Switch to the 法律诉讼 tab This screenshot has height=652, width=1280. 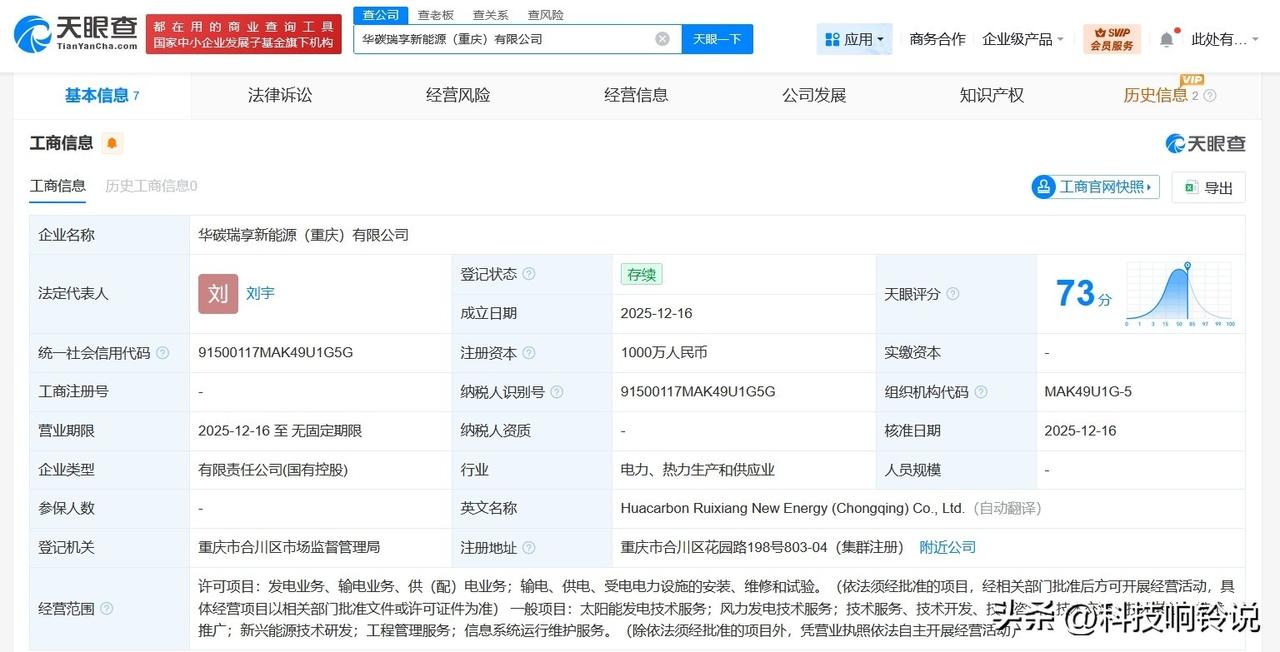[279, 95]
